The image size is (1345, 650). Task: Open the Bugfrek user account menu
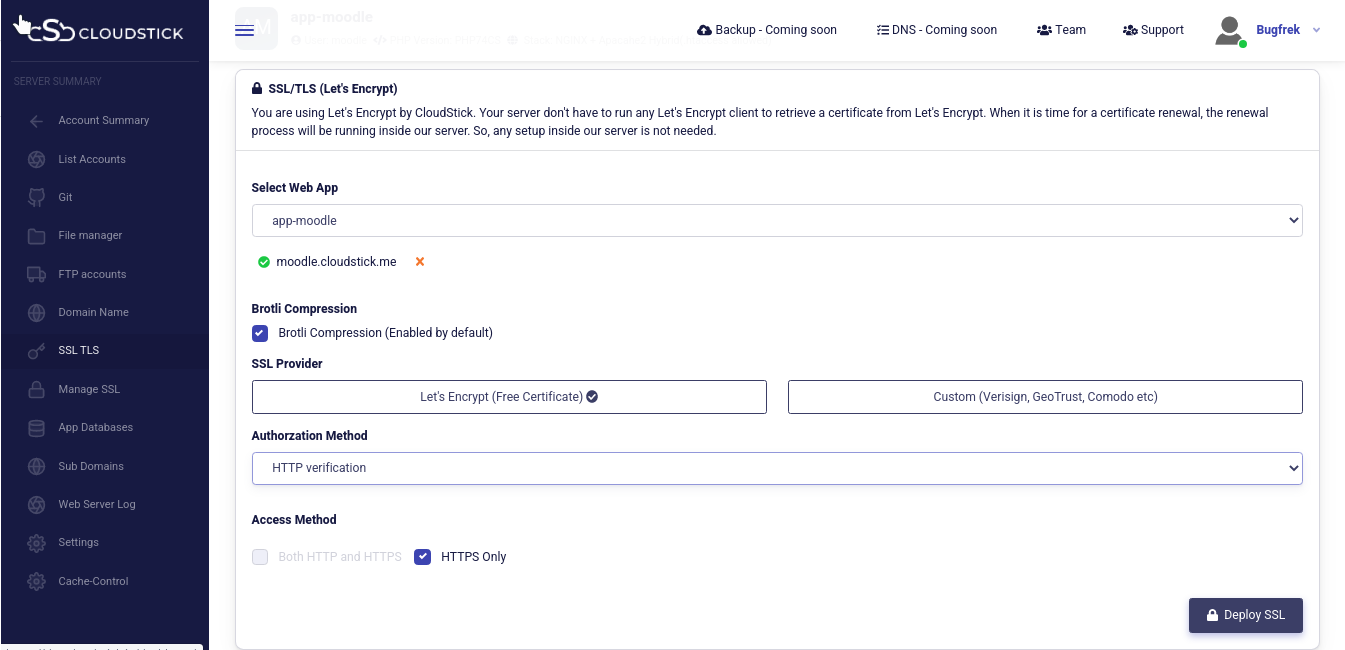1277,30
